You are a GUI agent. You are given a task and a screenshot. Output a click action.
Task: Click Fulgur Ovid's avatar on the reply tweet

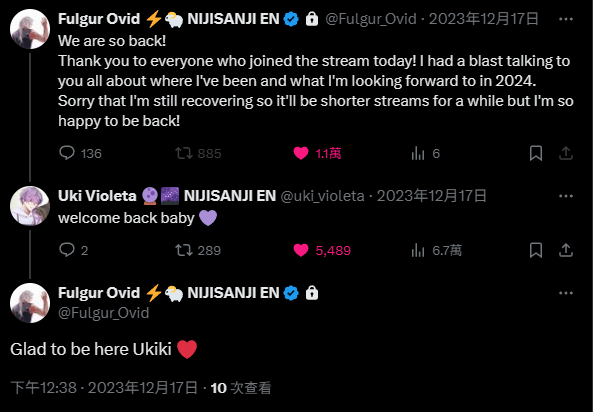point(30,303)
